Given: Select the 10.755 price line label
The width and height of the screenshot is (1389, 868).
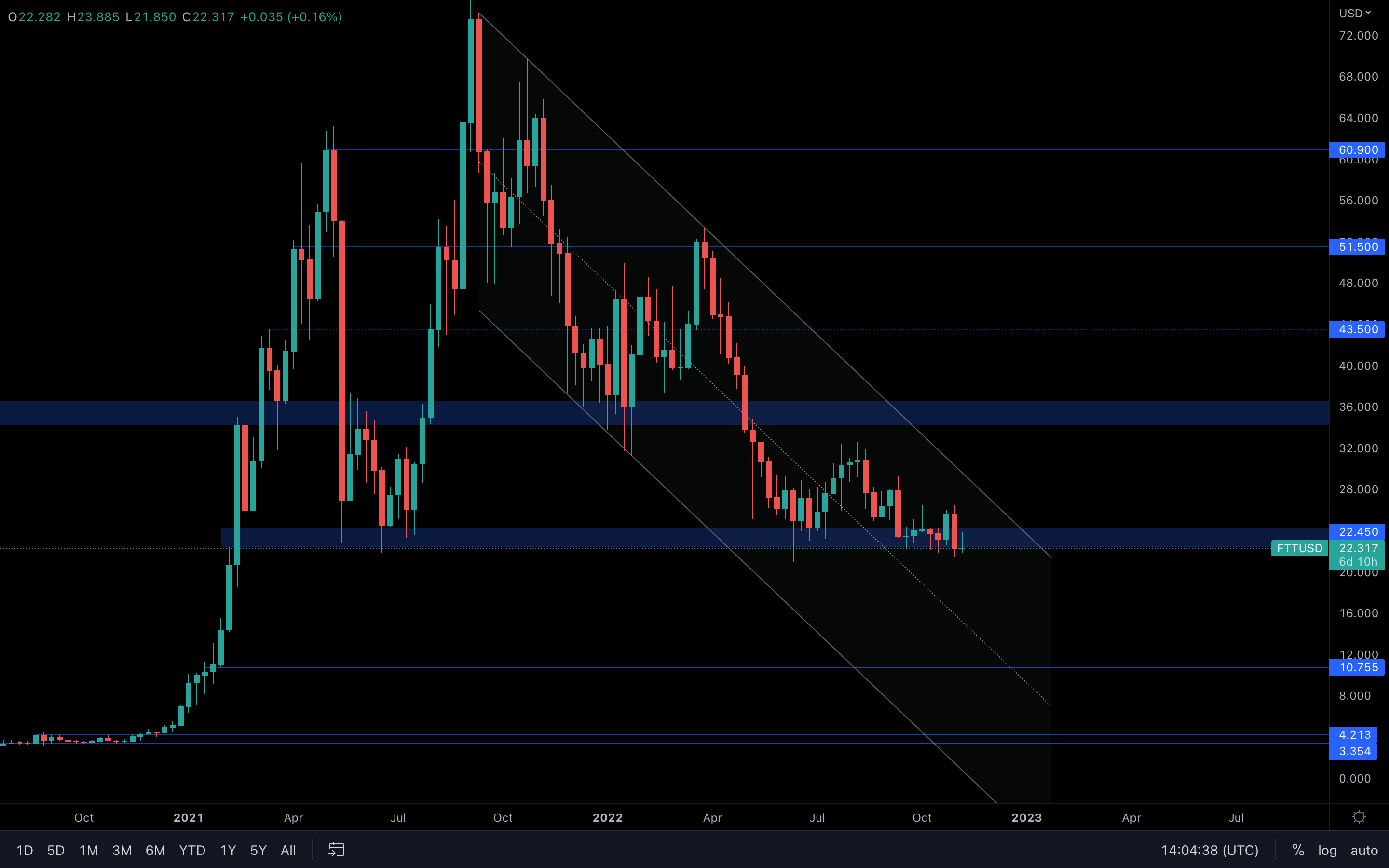Looking at the screenshot, I should pyautogui.click(x=1358, y=667).
